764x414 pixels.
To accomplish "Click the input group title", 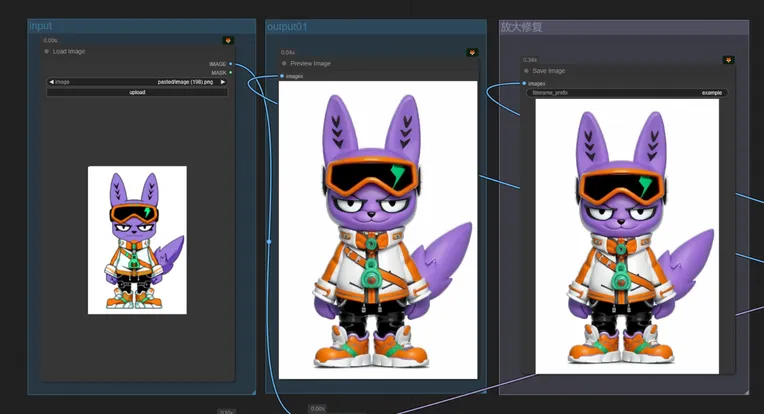I will [40, 26].
